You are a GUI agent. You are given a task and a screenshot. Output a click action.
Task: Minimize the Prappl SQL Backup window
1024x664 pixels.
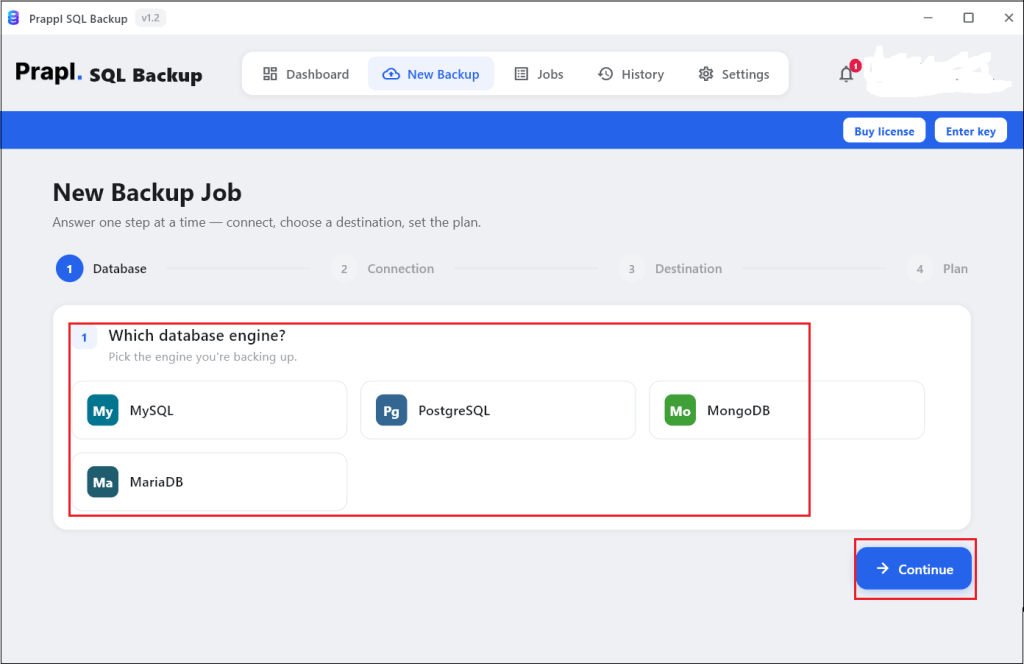pyautogui.click(x=928, y=18)
